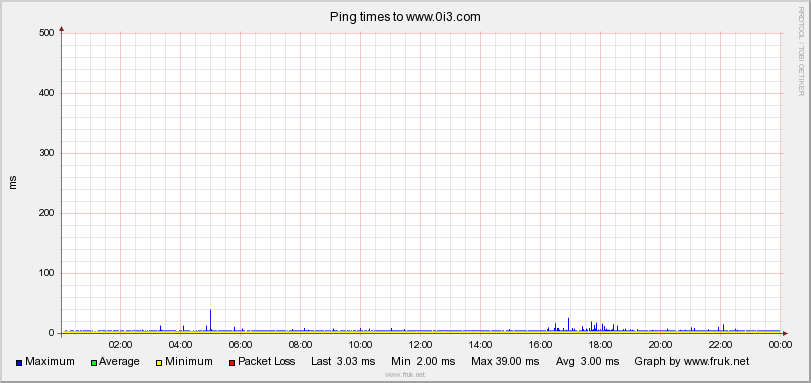Click the Max 39.00 ms statistic
The height and width of the screenshot is (383, 811).
505,361
